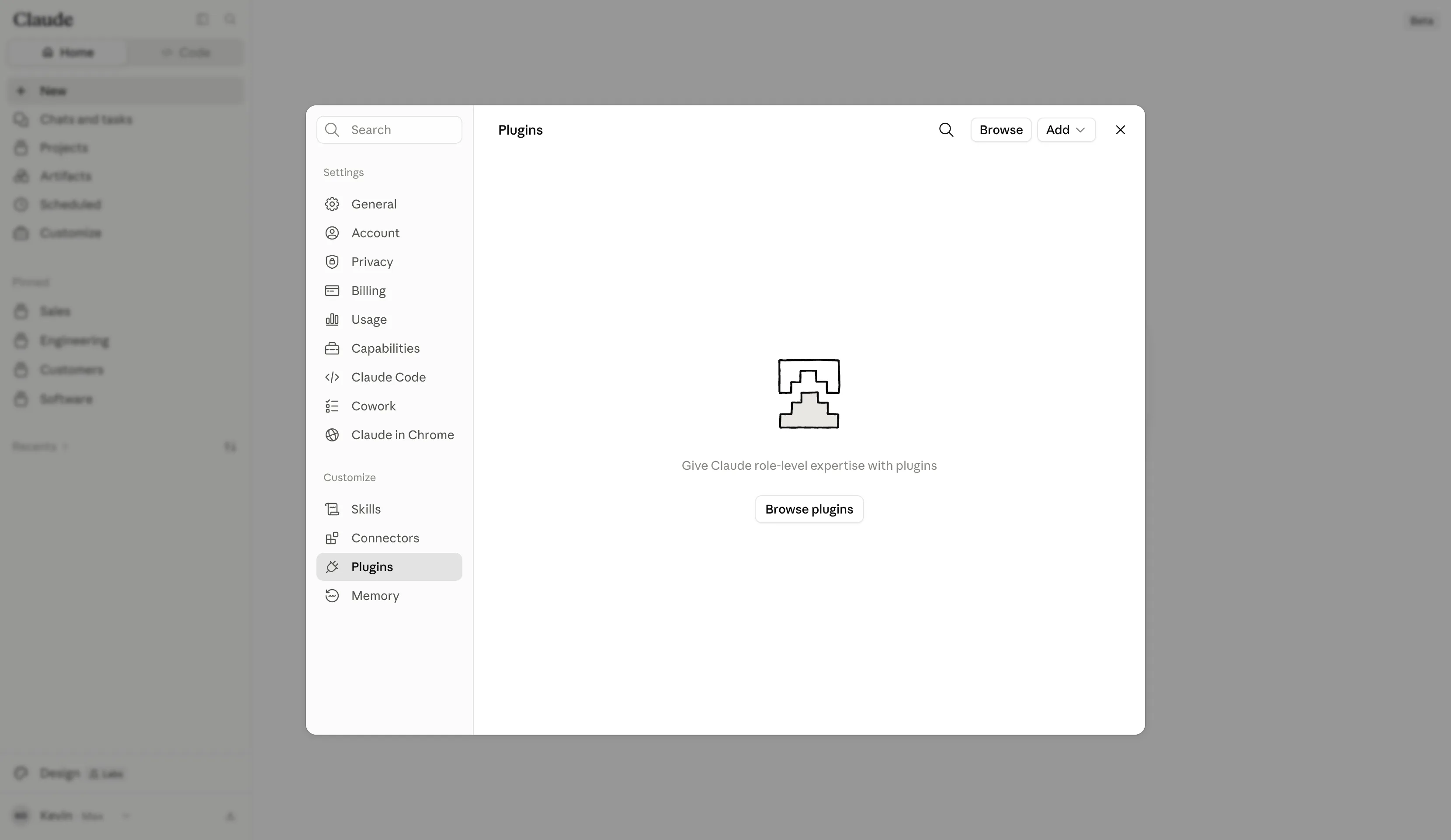Open the pinned Customers project
Screen dimensions: 1451x840
pos(125,370)
